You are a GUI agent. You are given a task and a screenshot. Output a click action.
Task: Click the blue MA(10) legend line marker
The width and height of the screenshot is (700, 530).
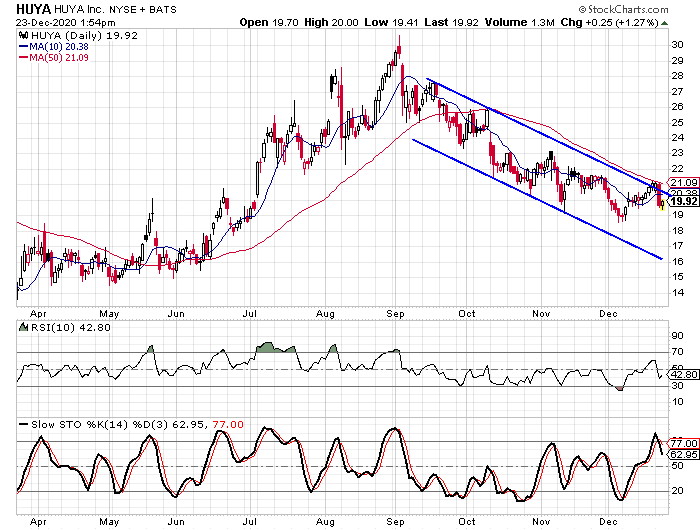pyautogui.click(x=23, y=46)
